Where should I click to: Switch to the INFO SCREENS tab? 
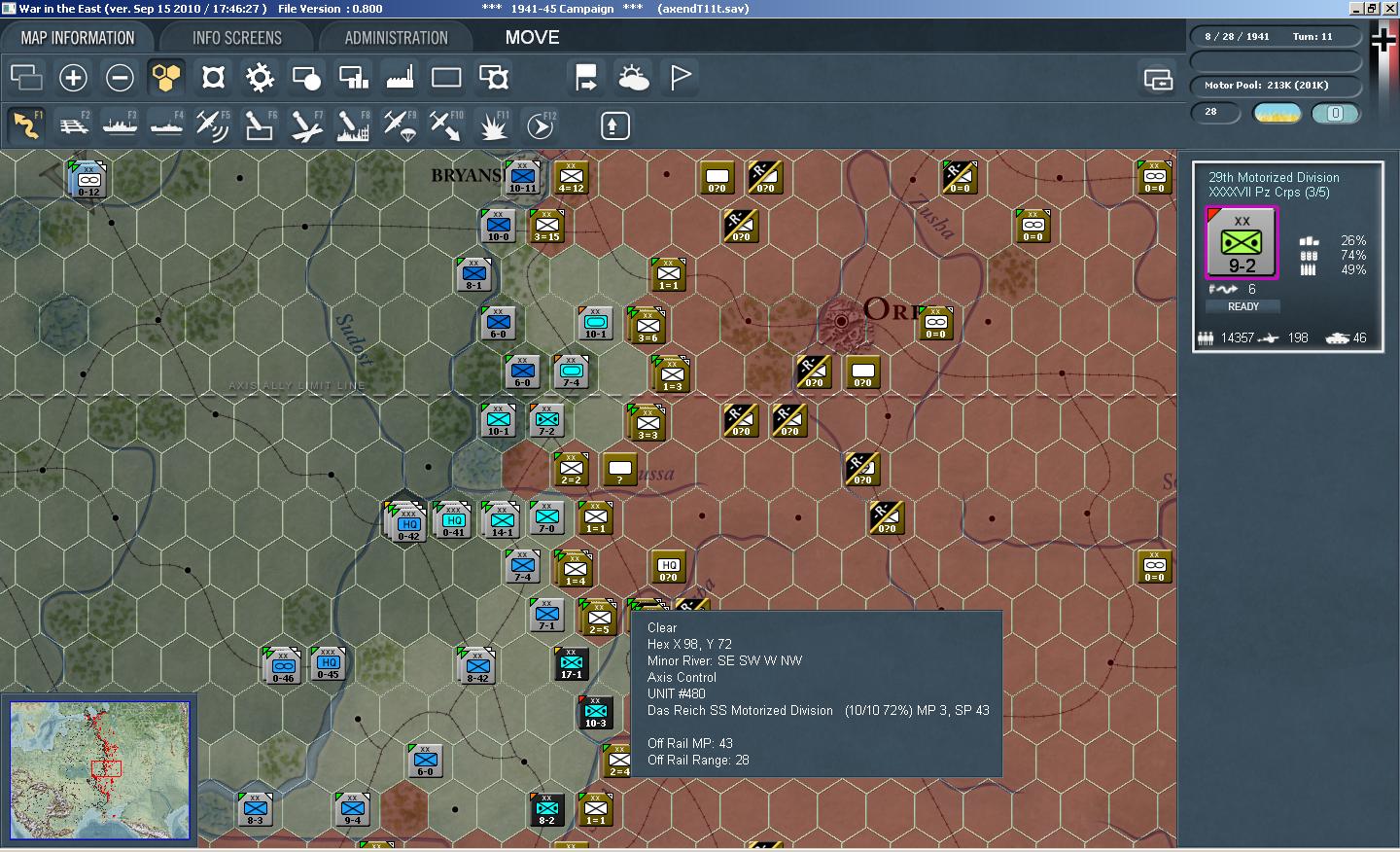pyautogui.click(x=236, y=38)
